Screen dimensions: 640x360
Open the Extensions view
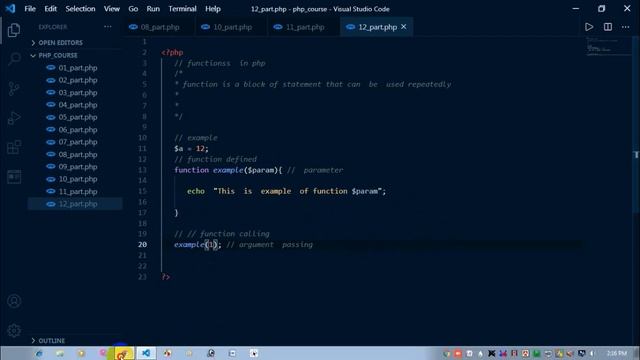[14, 147]
